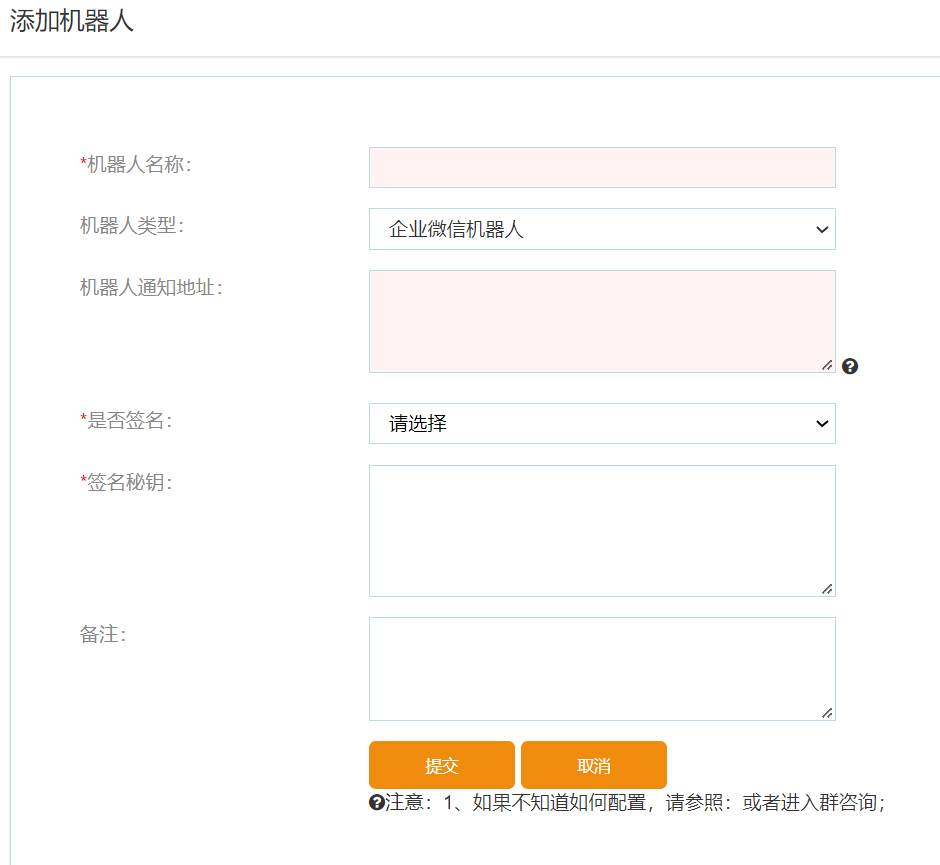Click the question mark icon before 注意 note
940x865 pixels.
pyautogui.click(x=377, y=802)
